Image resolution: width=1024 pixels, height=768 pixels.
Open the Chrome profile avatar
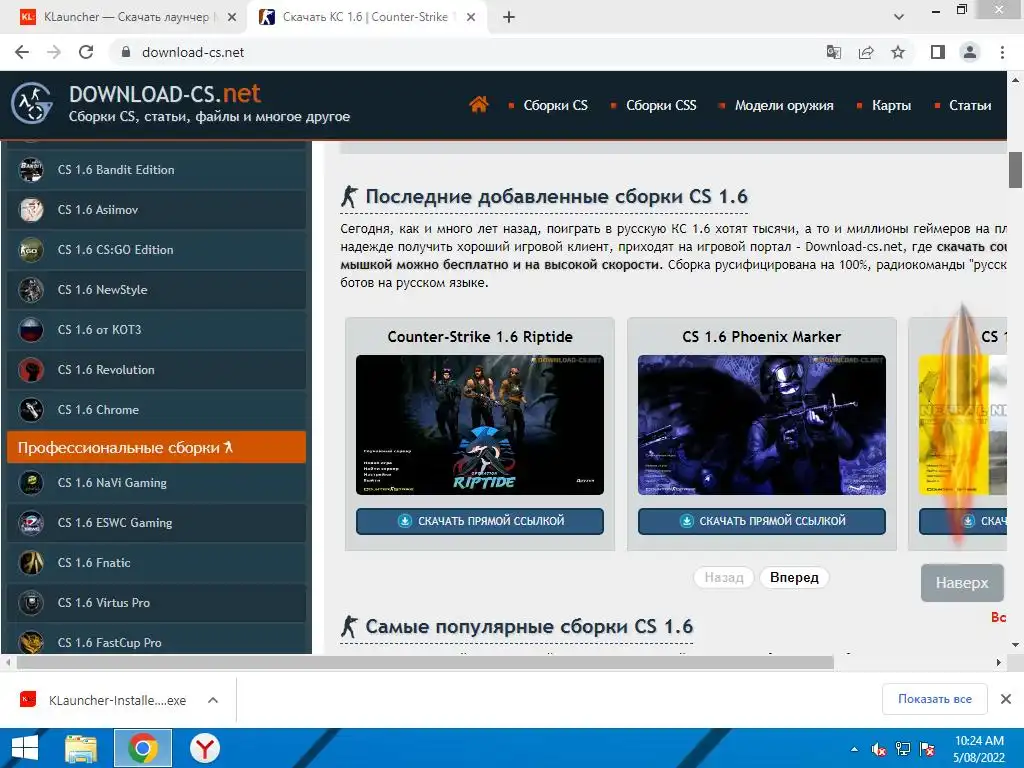pyautogui.click(x=970, y=52)
